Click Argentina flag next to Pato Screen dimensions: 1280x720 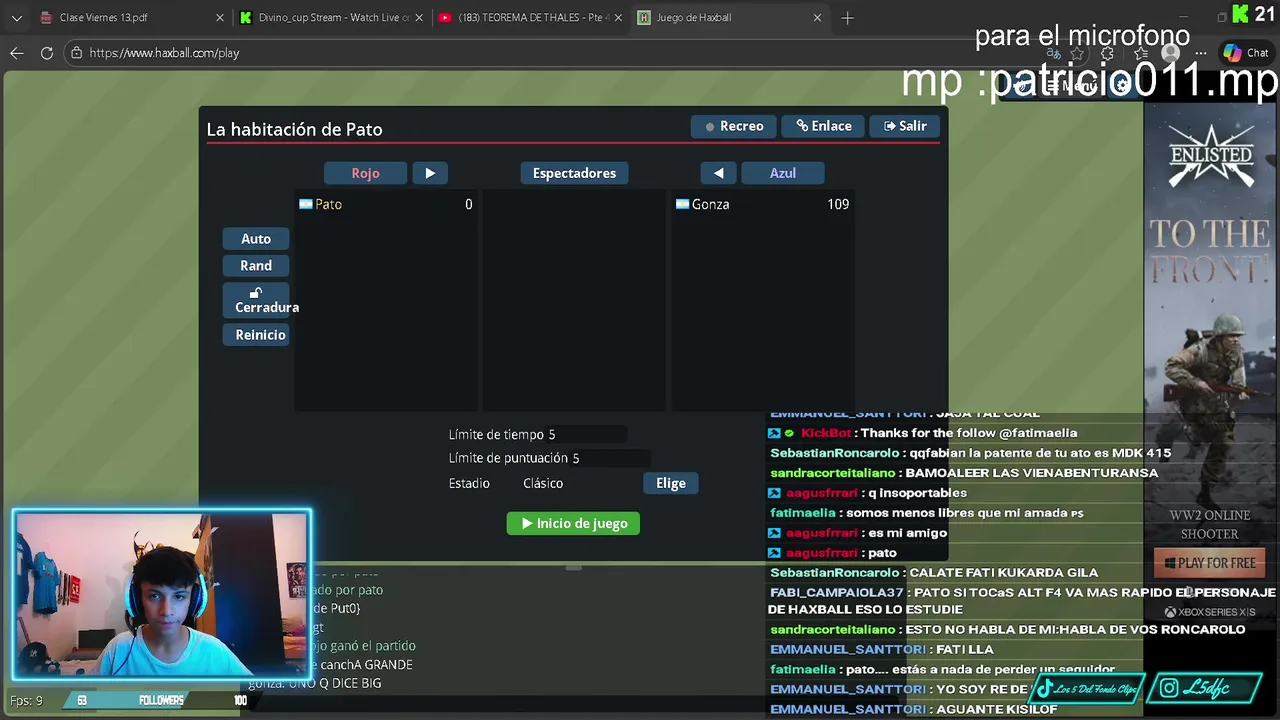coord(306,204)
